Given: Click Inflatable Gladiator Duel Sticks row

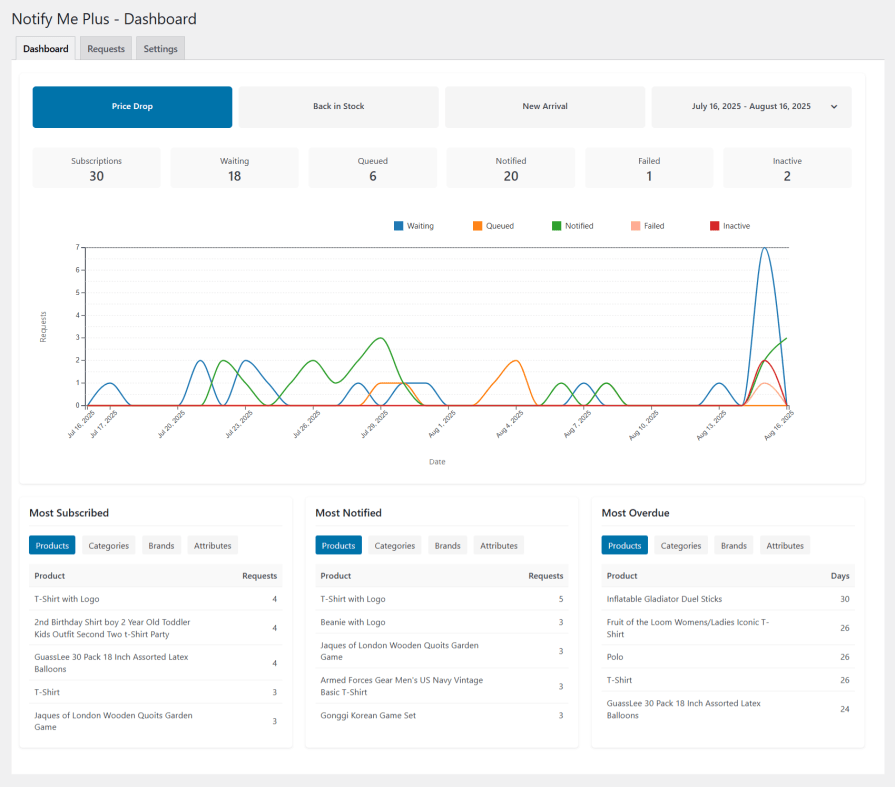Looking at the screenshot, I should click(x=664, y=599).
